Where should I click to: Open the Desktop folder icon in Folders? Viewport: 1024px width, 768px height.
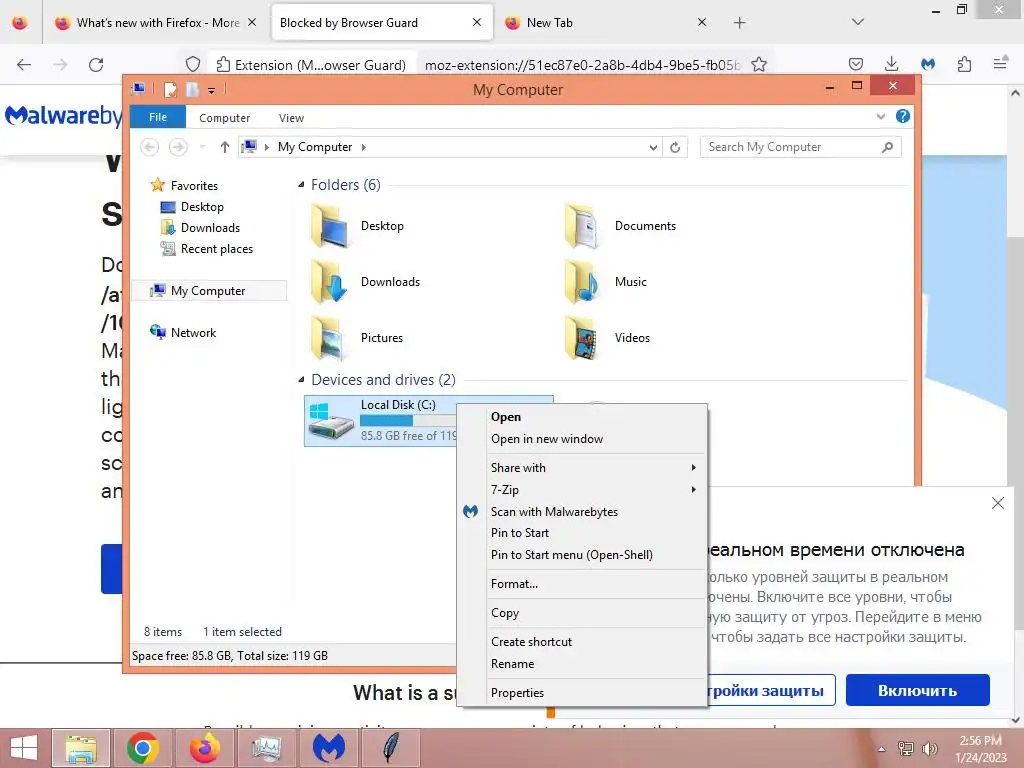(329, 226)
